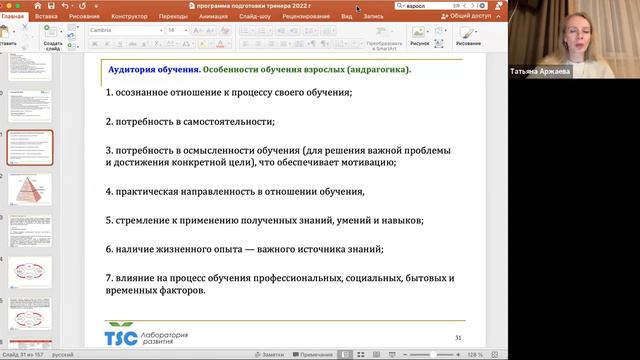
Task: Switch to the Переходы tab
Action: [173, 16]
